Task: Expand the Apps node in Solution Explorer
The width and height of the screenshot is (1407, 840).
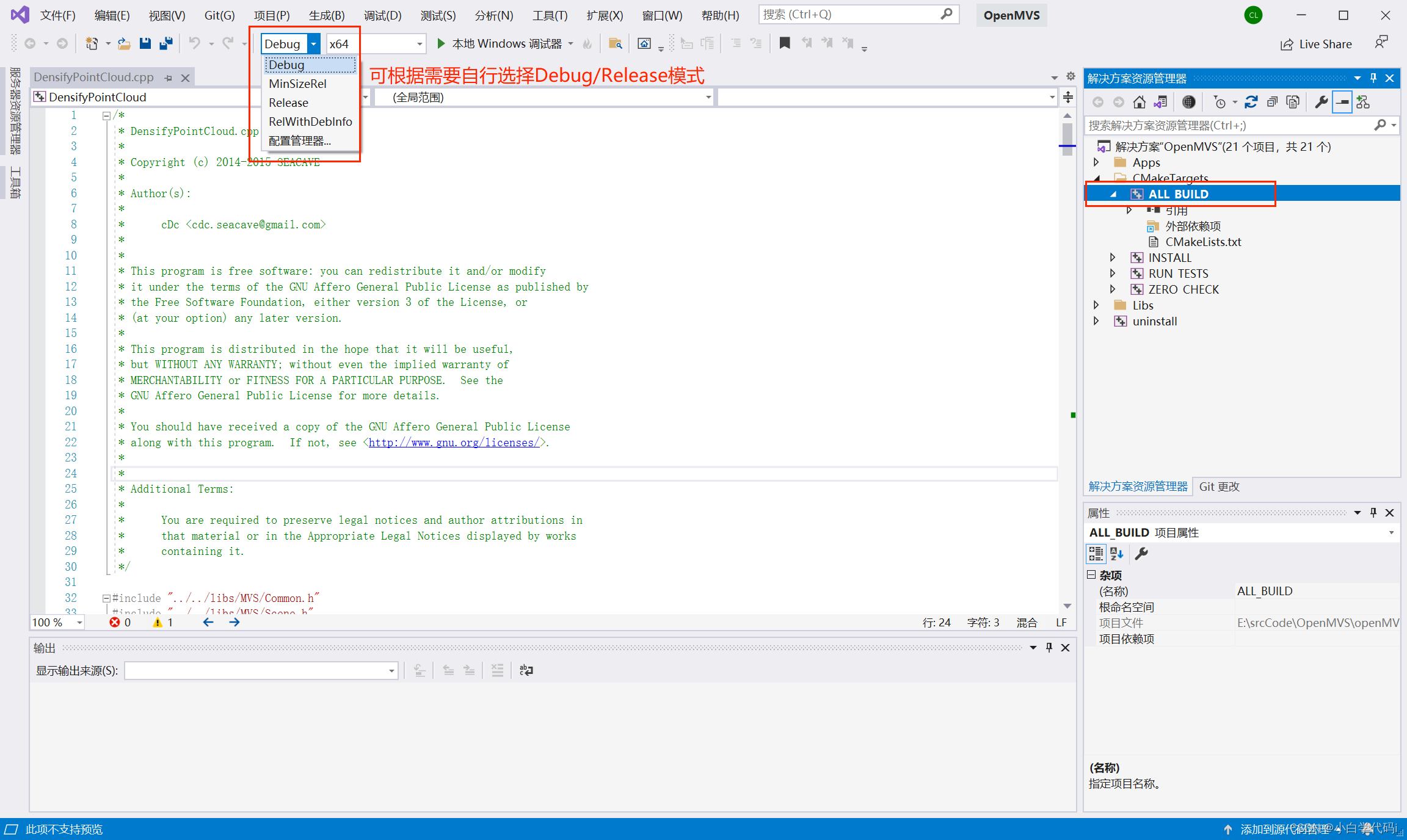Action: click(x=1096, y=162)
